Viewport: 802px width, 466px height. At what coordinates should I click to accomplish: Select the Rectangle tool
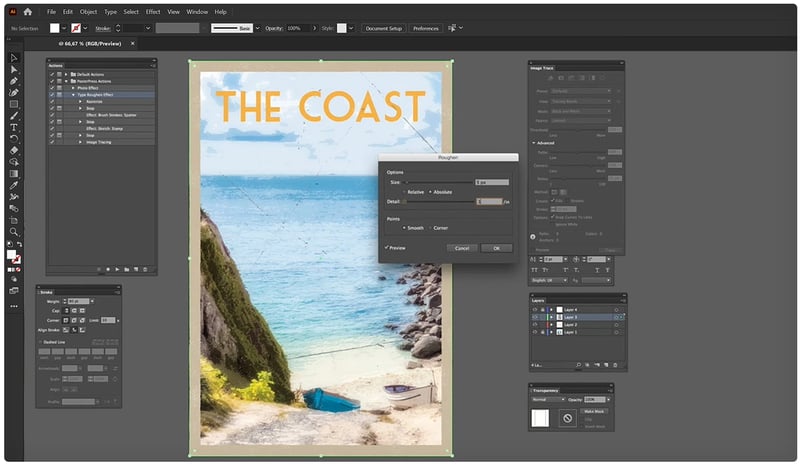tap(14, 104)
